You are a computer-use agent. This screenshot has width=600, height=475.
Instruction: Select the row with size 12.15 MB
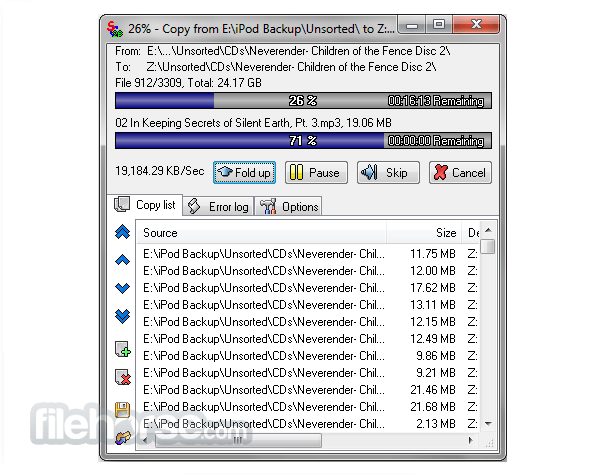click(308, 322)
